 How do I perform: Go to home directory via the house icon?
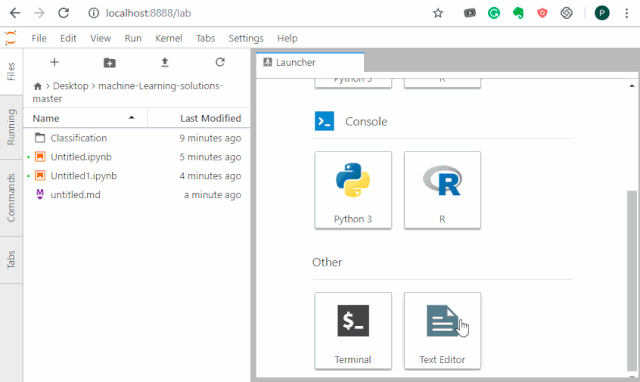click(x=38, y=86)
